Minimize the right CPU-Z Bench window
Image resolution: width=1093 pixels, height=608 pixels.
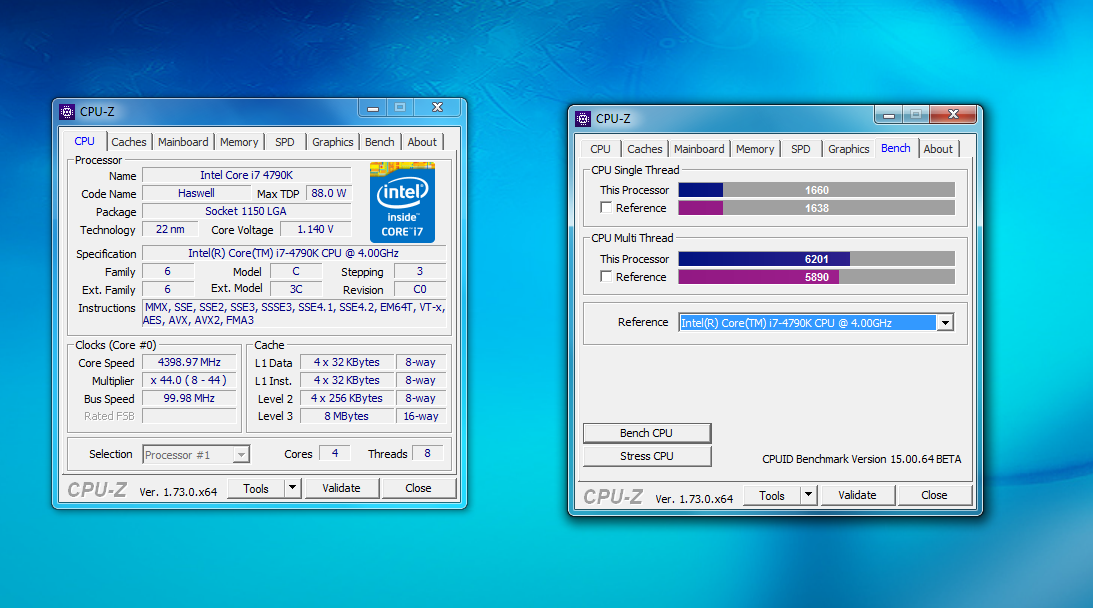889,114
